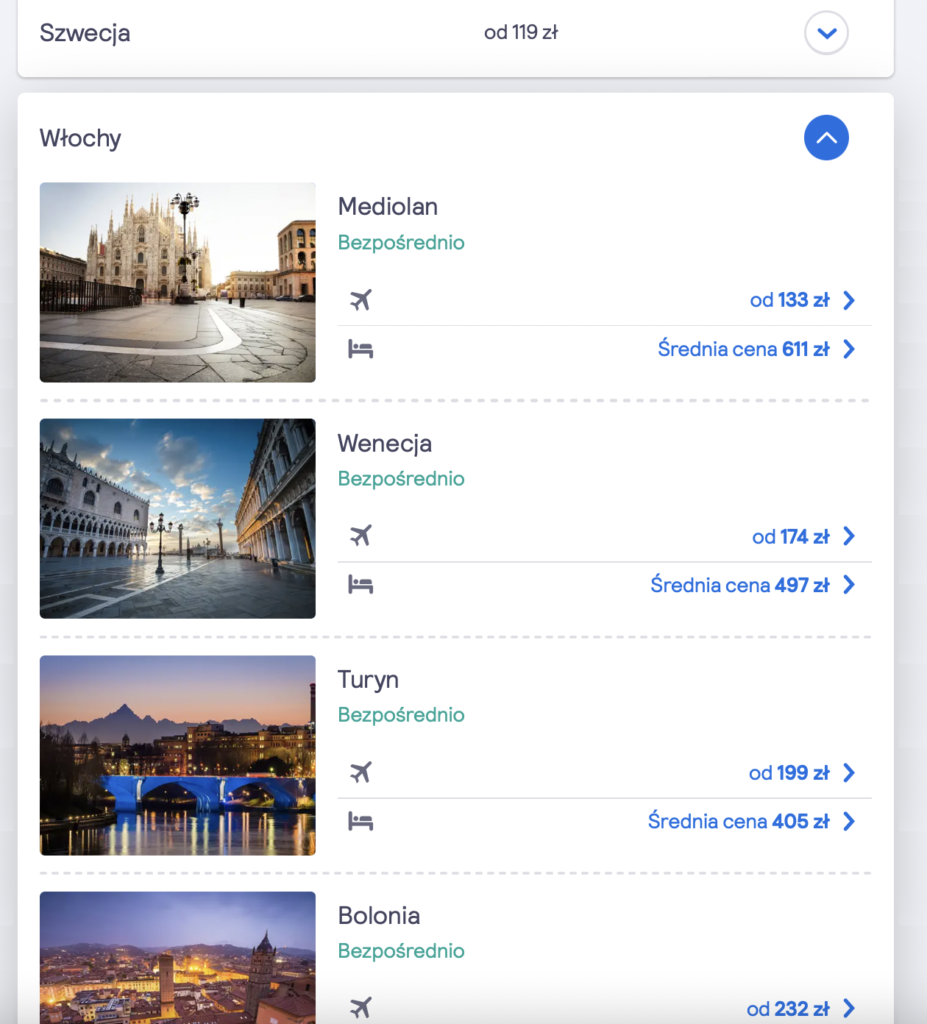Click the hotel bed icon under Wenecja
927x1024 pixels.
click(x=361, y=585)
